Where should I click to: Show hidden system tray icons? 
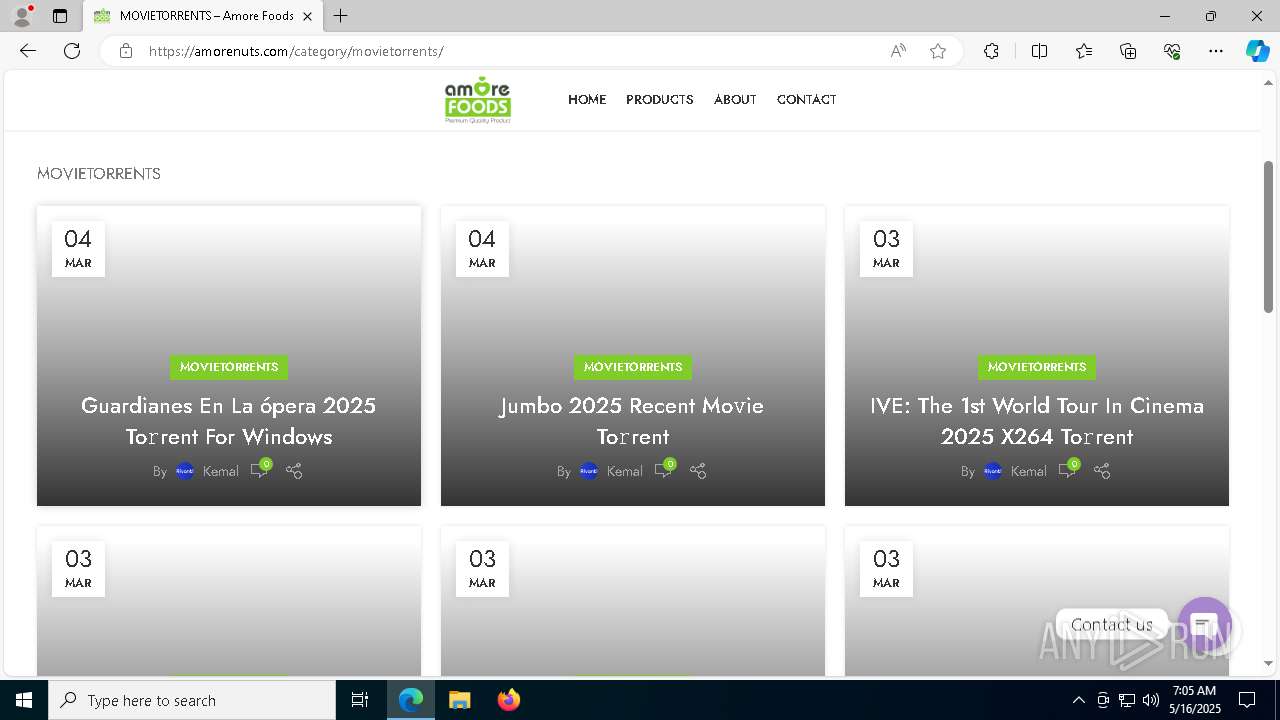tap(1078, 700)
